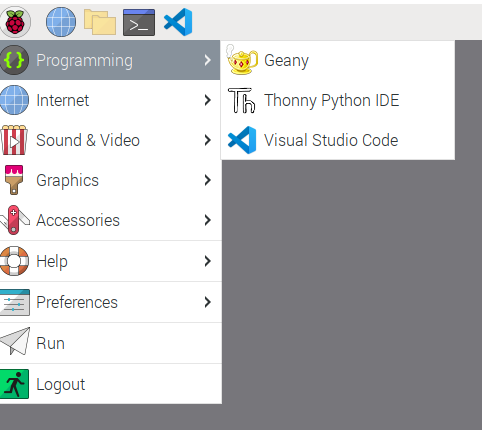Click the green curly braces Programming icon
The height and width of the screenshot is (430, 482).
(14, 60)
